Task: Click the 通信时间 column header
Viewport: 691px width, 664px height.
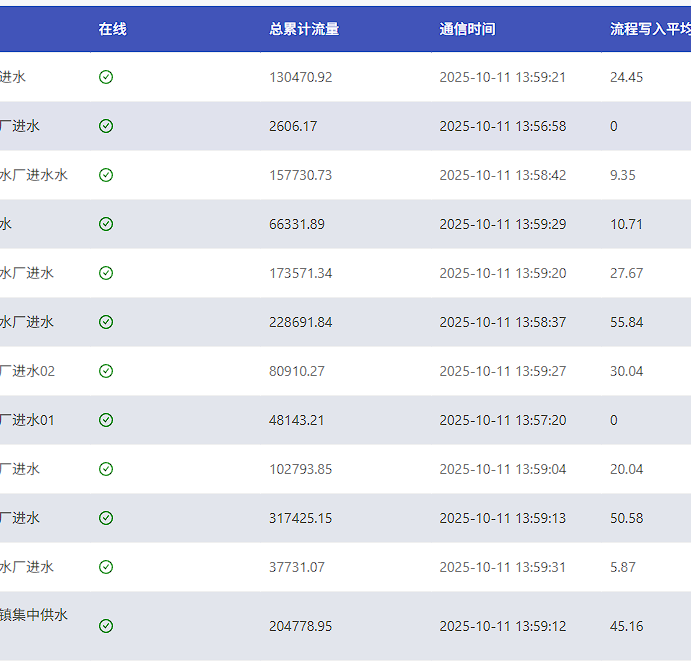Action: (467, 29)
